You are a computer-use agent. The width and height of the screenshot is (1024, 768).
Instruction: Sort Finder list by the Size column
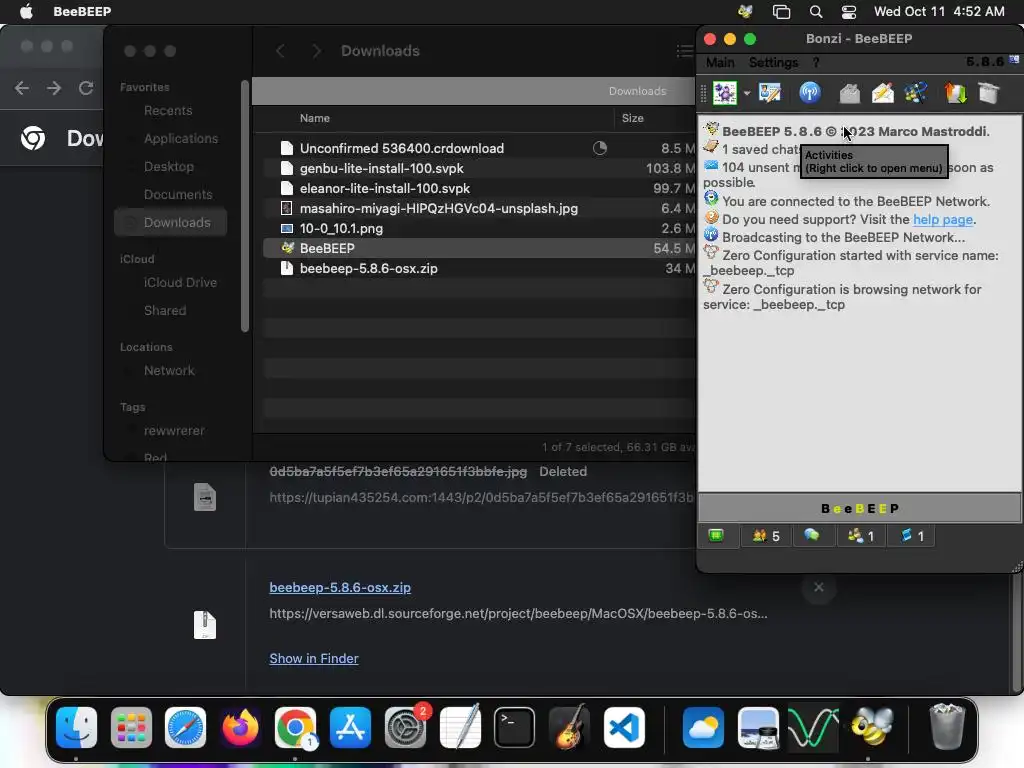pos(632,118)
